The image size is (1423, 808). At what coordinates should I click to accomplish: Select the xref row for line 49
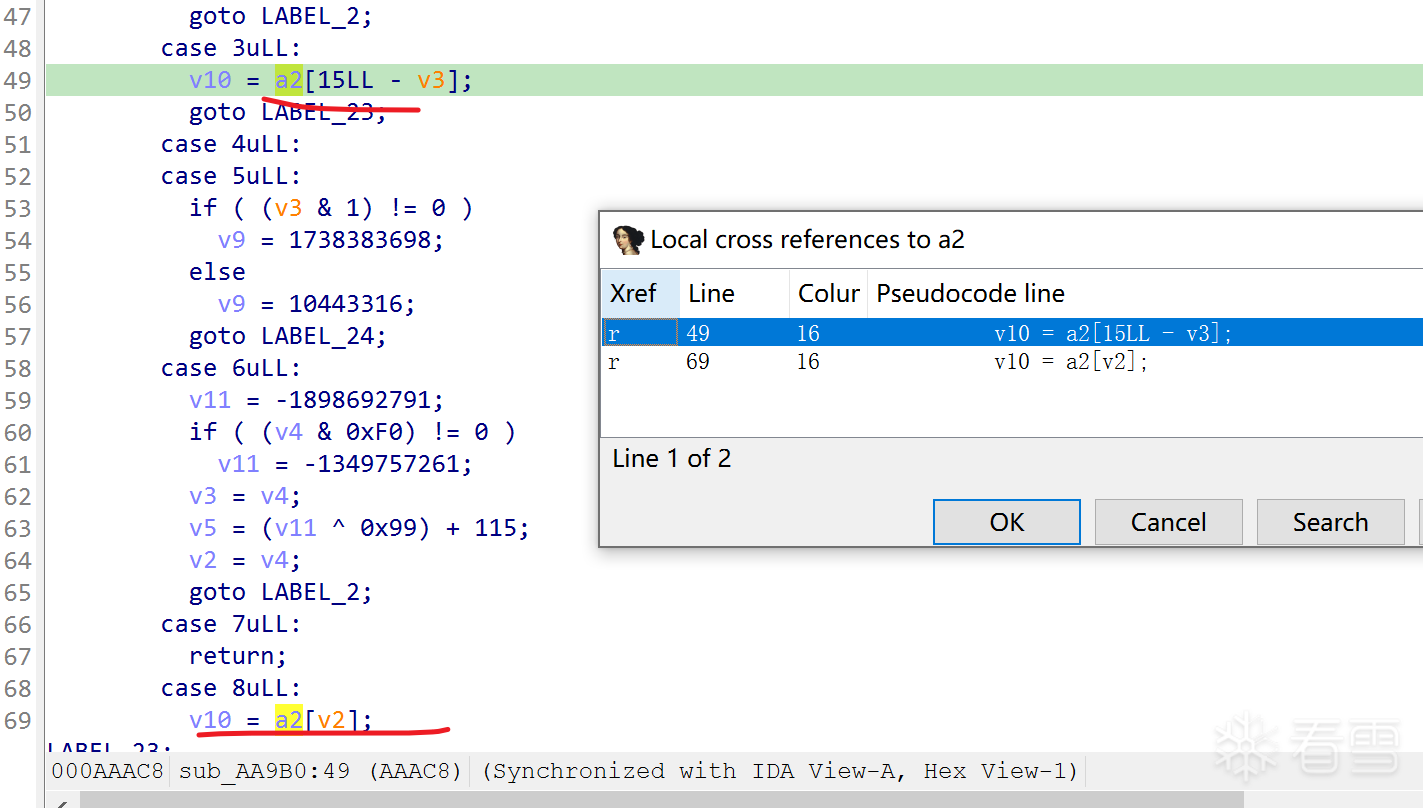(900, 333)
